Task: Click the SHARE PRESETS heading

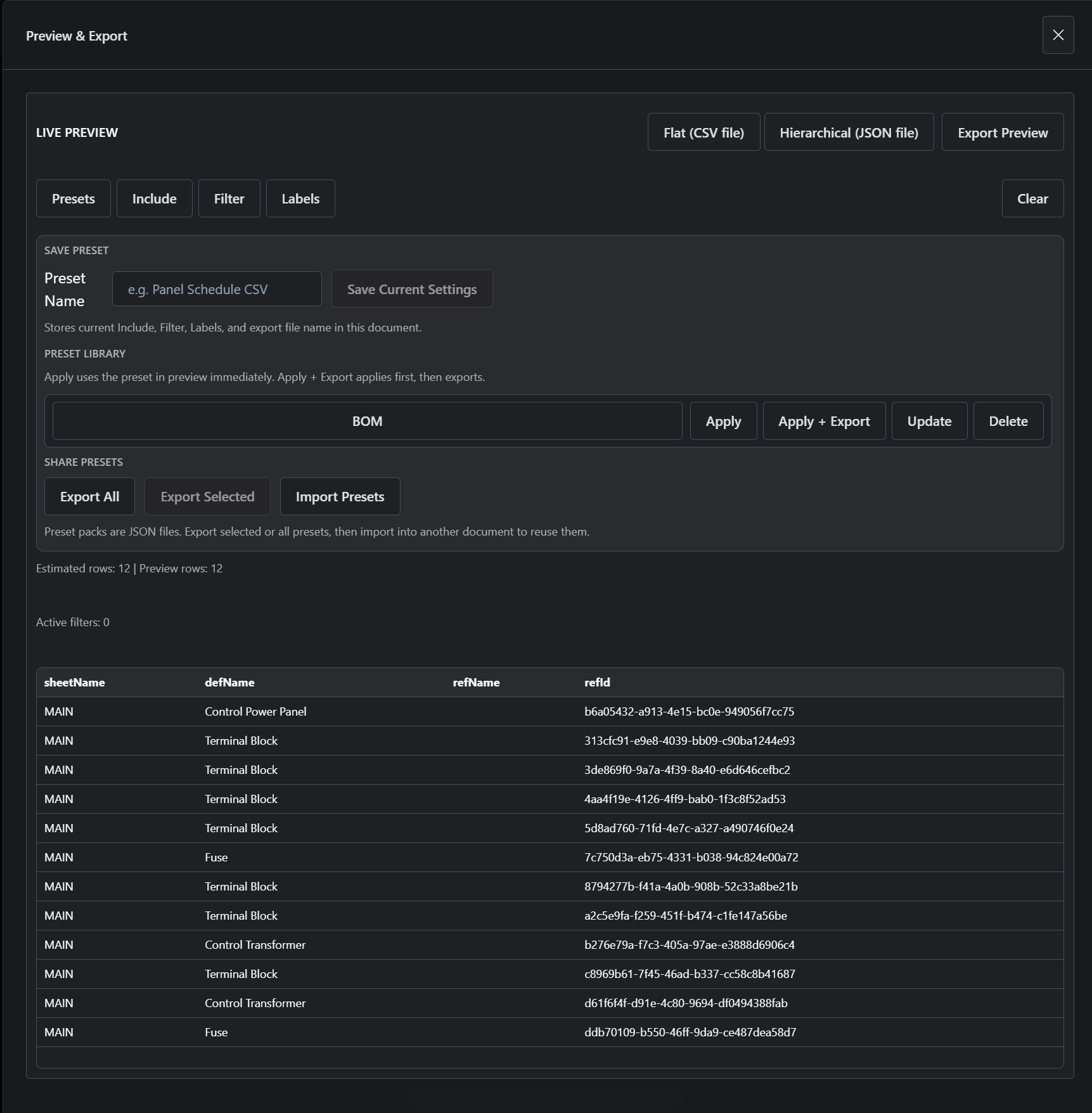Action: [84, 462]
